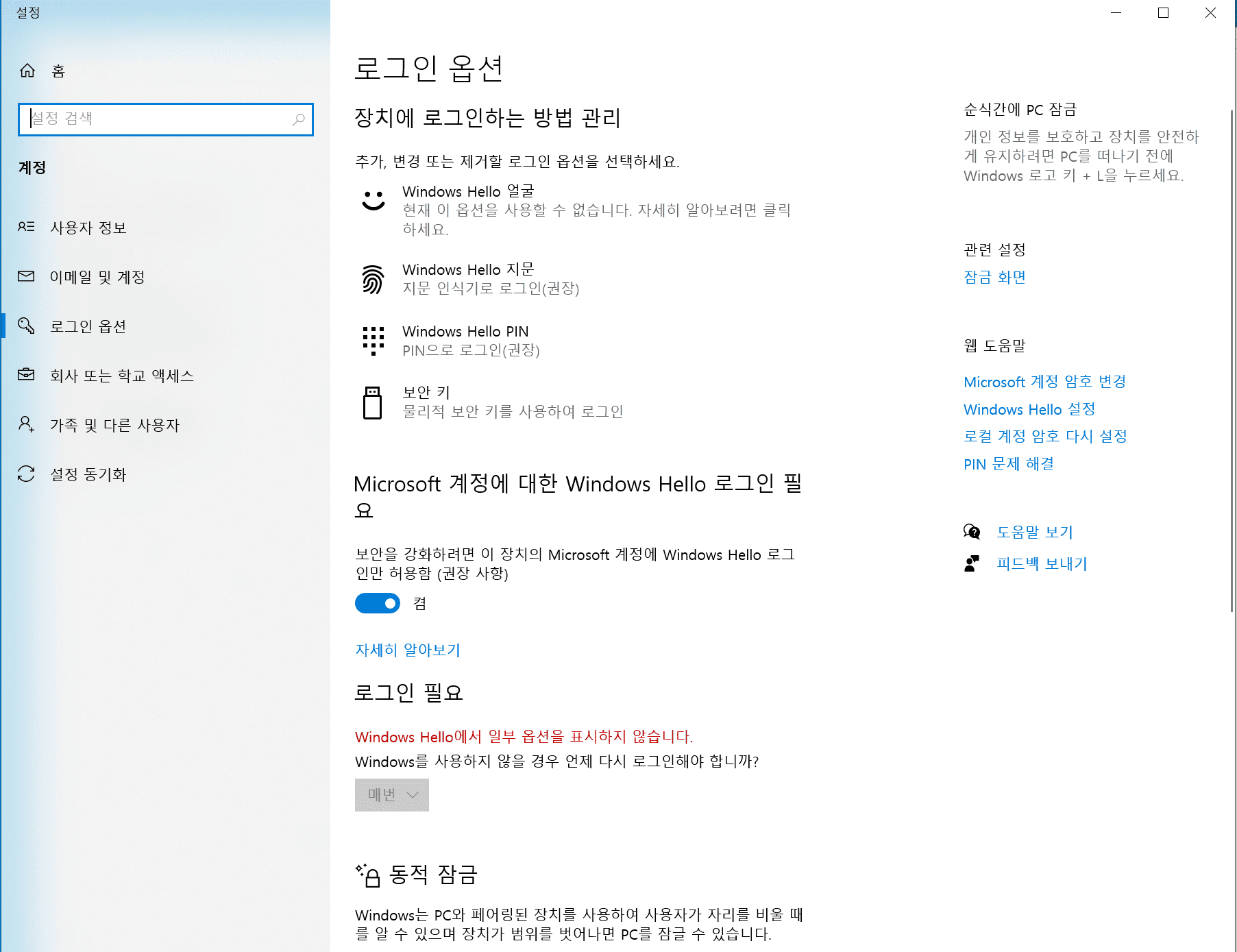Open the Windows Hello 설정 help link
Screen dimensions: 1237x952
(1029, 409)
